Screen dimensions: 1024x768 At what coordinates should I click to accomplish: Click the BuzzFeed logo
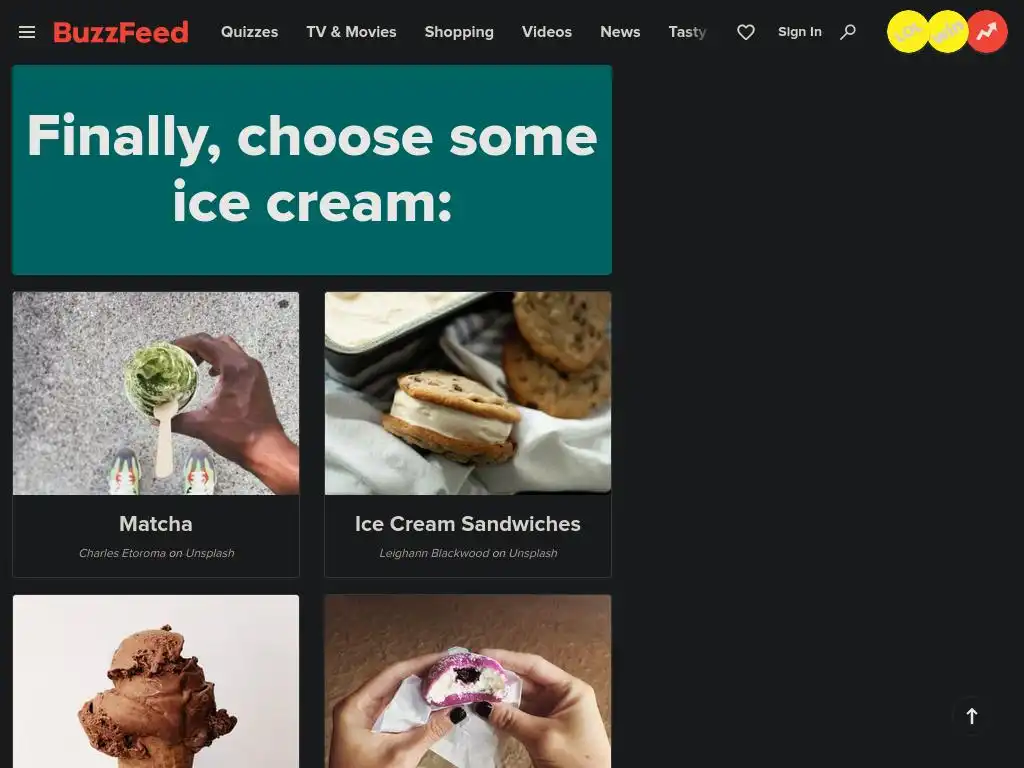121,32
